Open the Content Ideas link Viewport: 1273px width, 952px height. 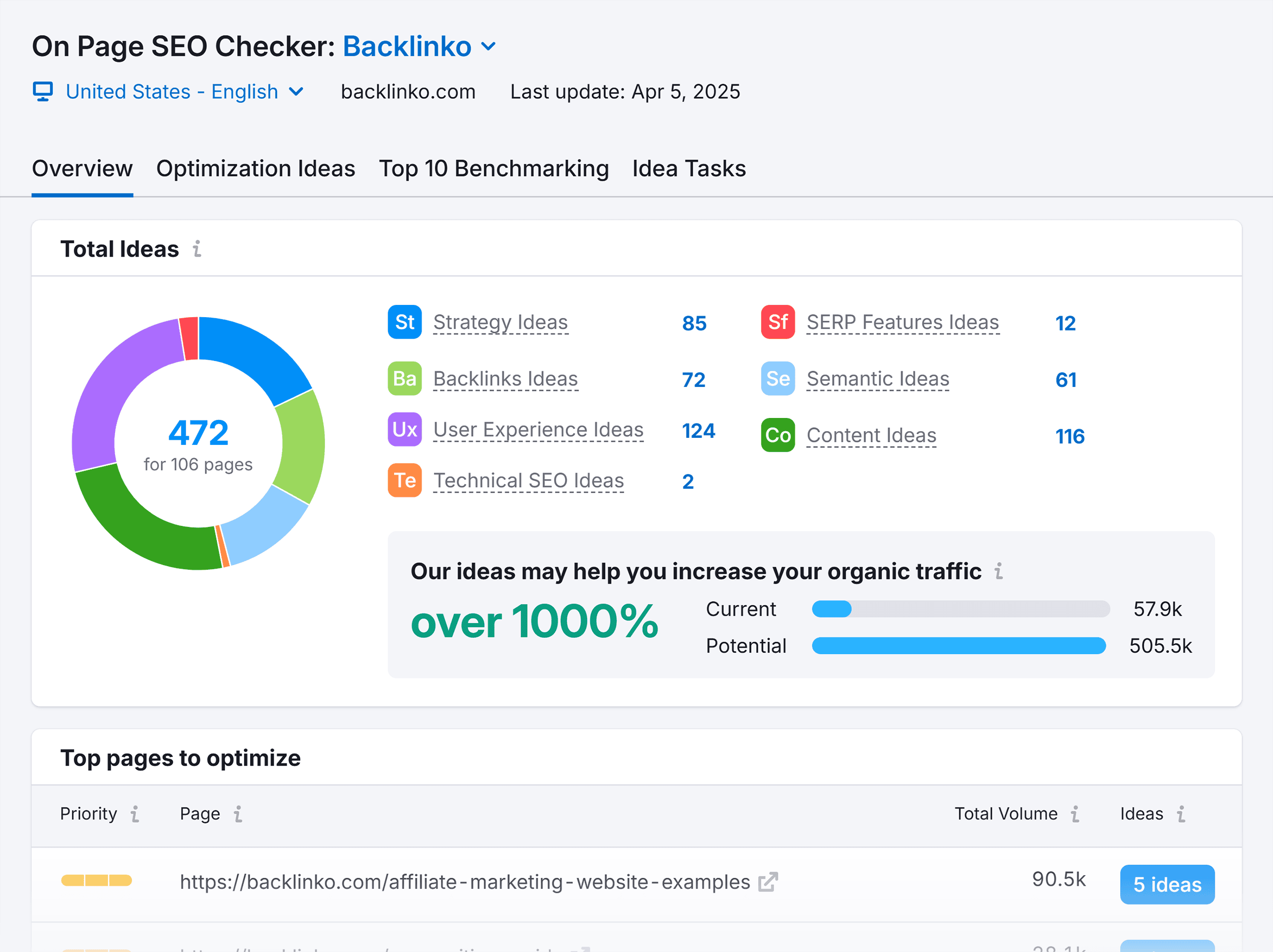coord(871,435)
